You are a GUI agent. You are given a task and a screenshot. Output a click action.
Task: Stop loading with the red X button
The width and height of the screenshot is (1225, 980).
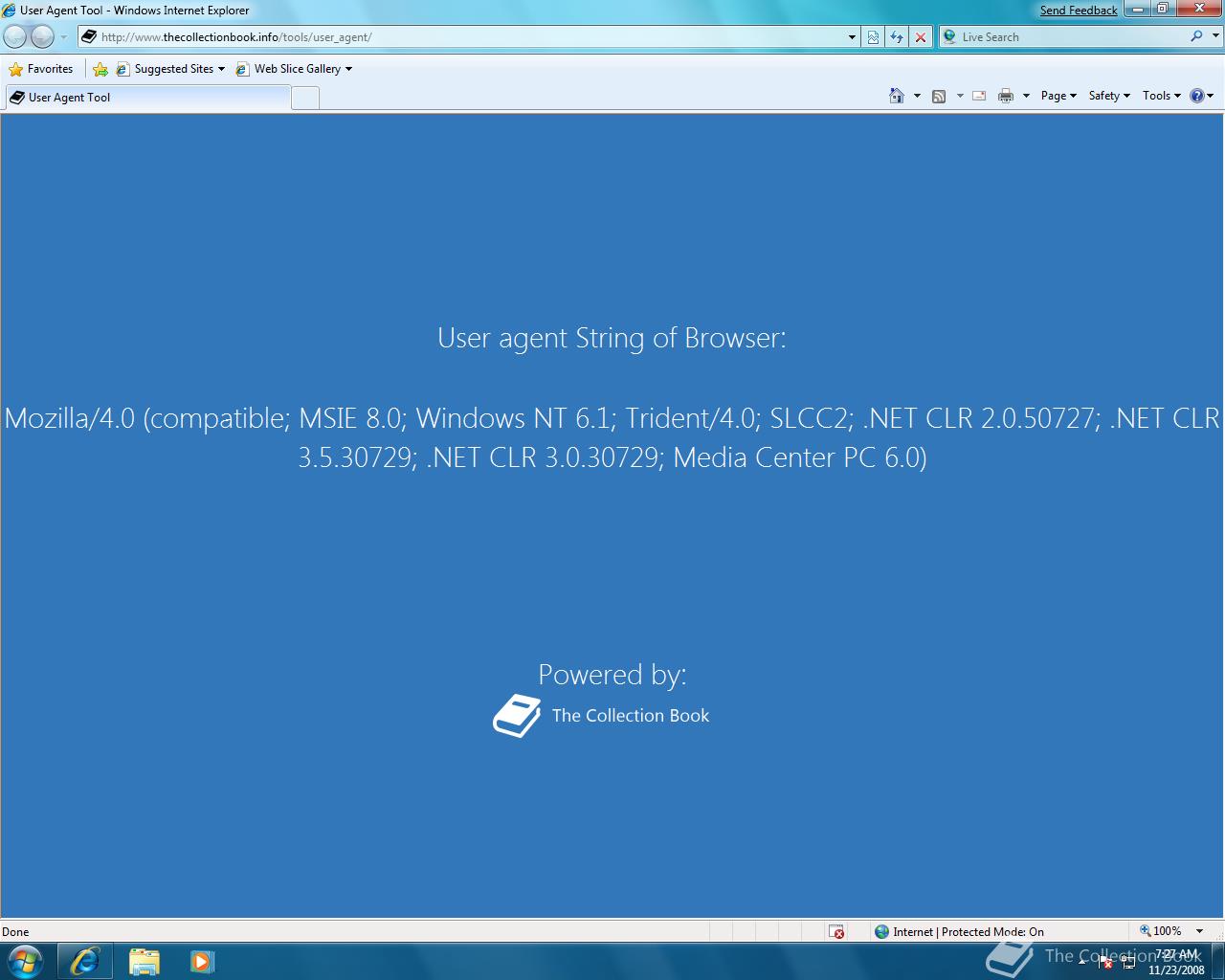(921, 37)
